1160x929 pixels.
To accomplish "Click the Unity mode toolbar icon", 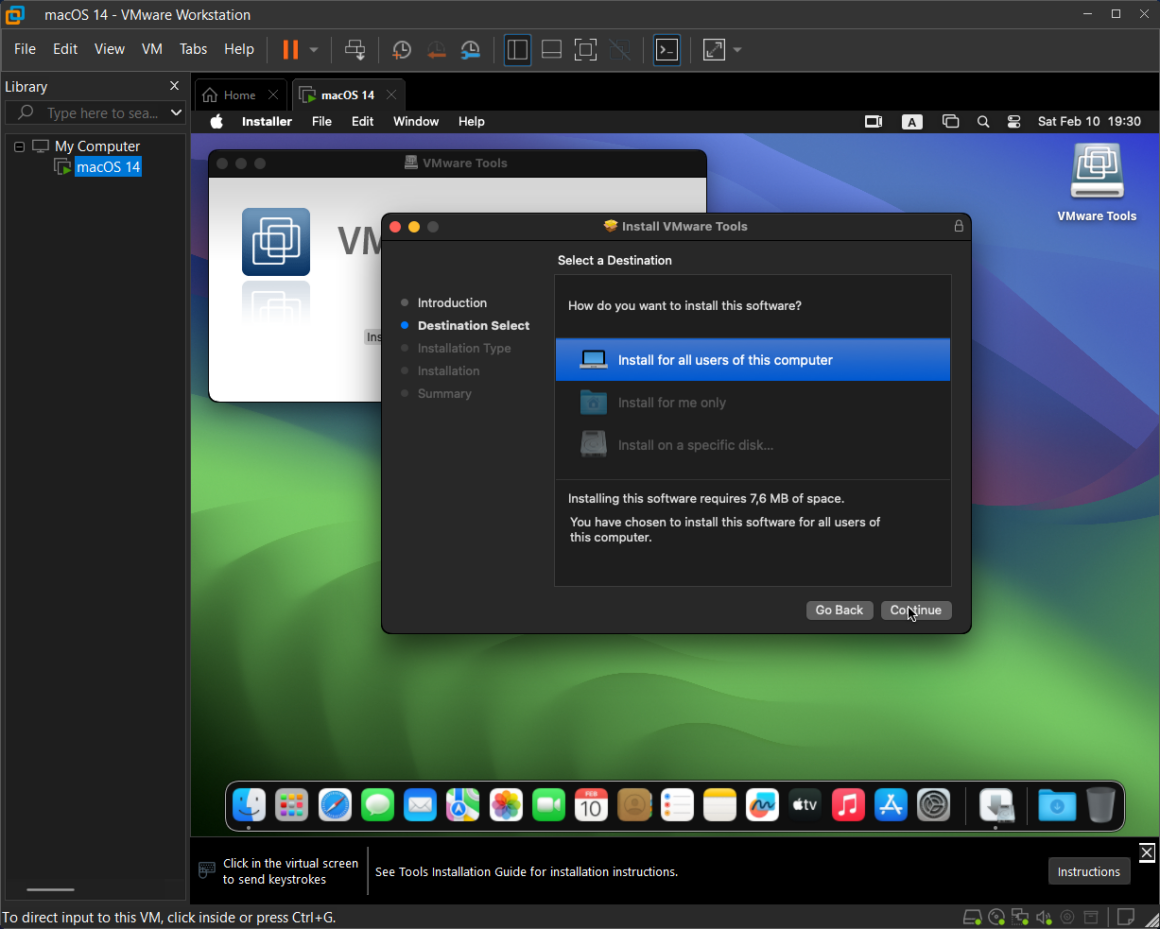I will pyautogui.click(x=619, y=50).
